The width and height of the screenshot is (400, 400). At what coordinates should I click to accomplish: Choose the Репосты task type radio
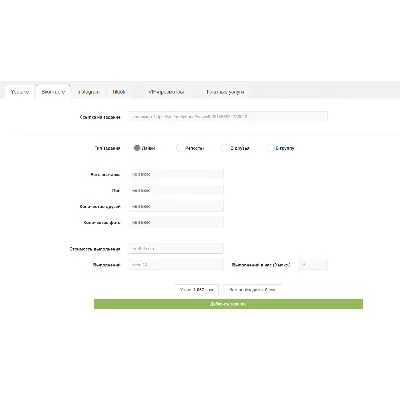(180, 148)
